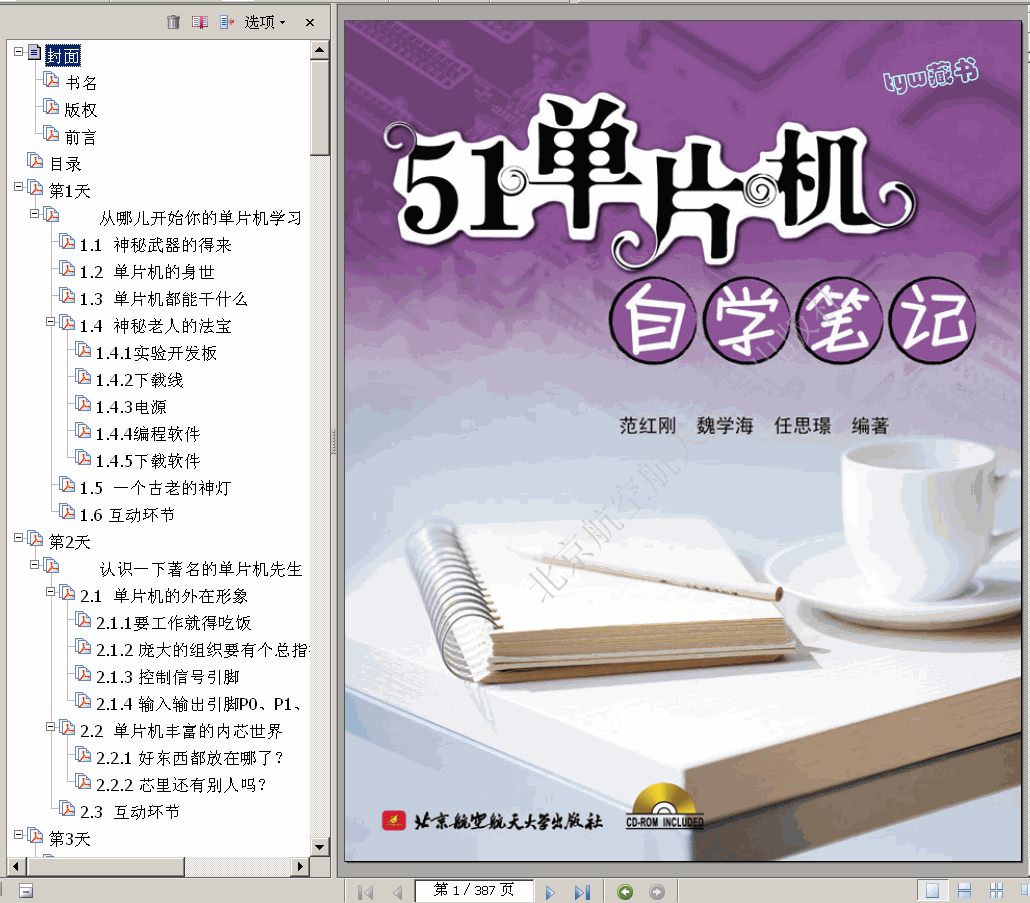Click the green previous view arrow
Screen dimensions: 1030x903
coord(625,891)
